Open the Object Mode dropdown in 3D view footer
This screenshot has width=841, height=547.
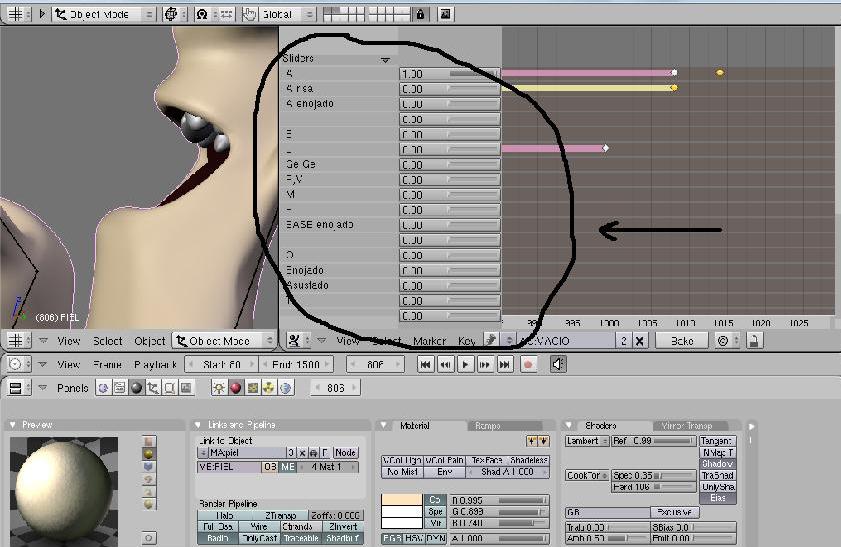coord(224,341)
